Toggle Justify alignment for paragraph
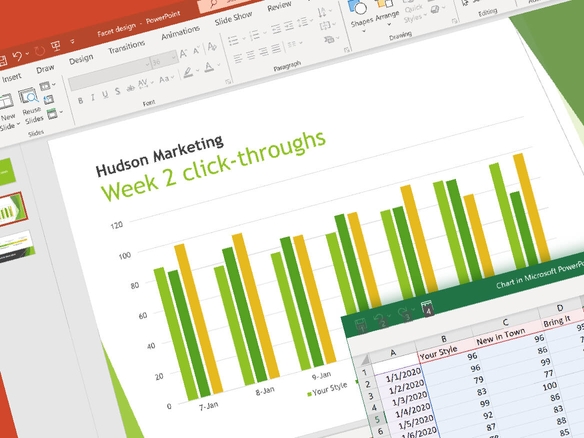584x438 pixels. tap(276, 48)
